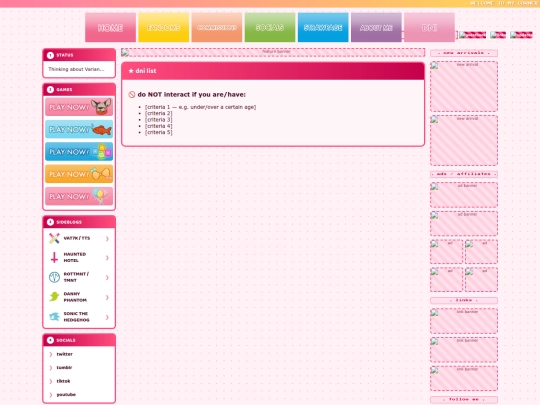Click the round ROTTMNT / TMNT icon
540x405 pixels.
54,277
